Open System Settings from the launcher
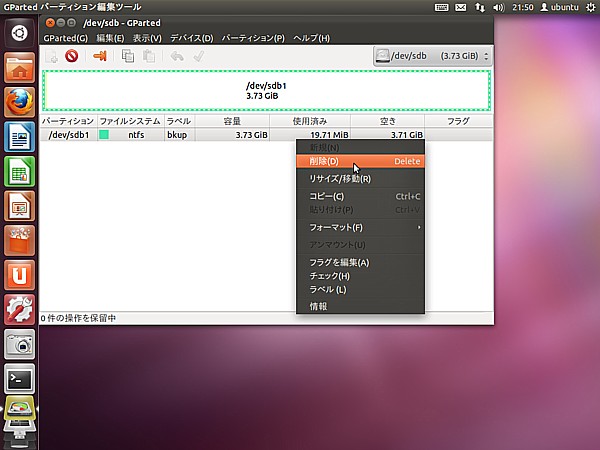Screen dimensions: 600x450 (19, 310)
